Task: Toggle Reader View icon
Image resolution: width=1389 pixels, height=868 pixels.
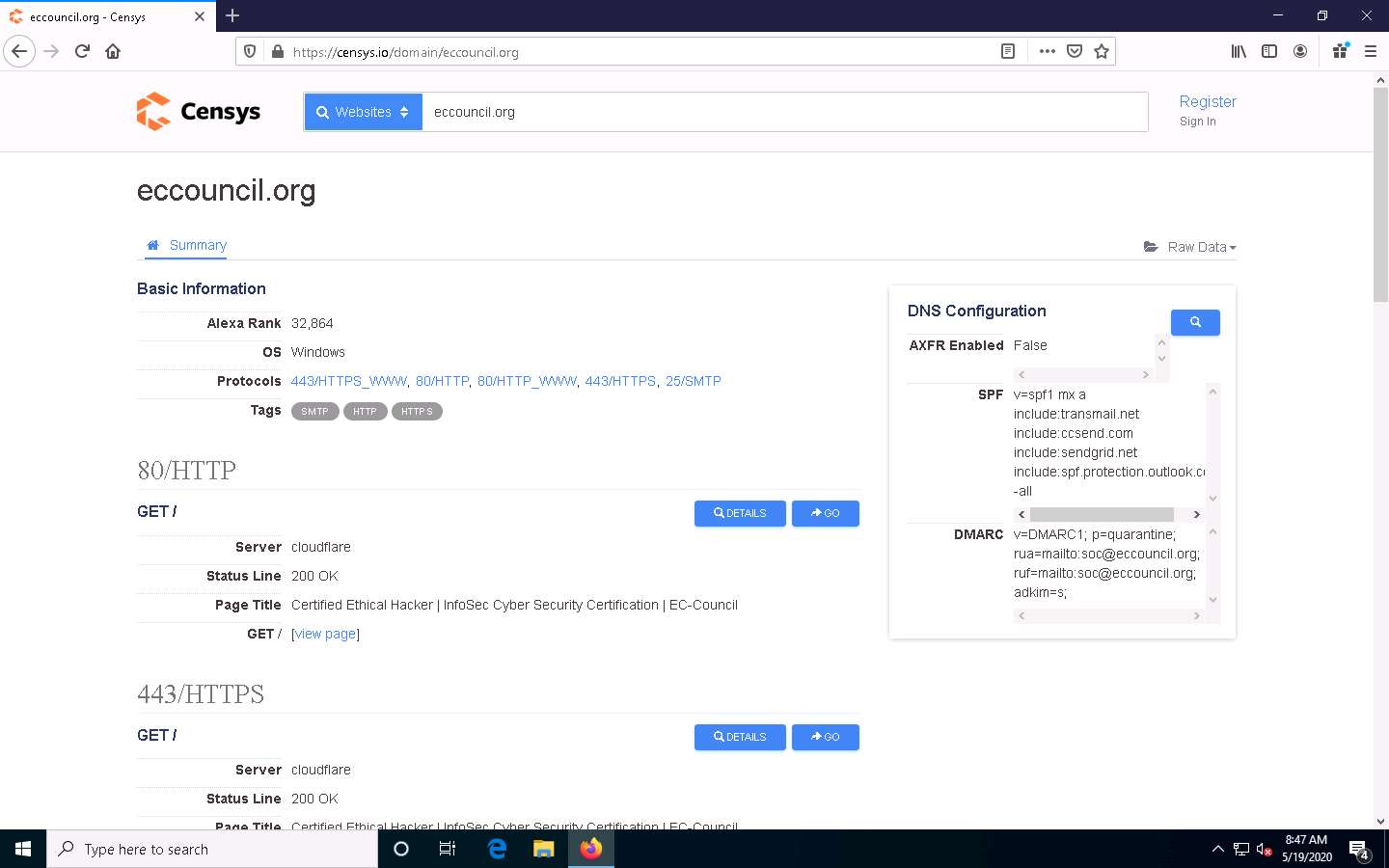Action: coord(1008,52)
